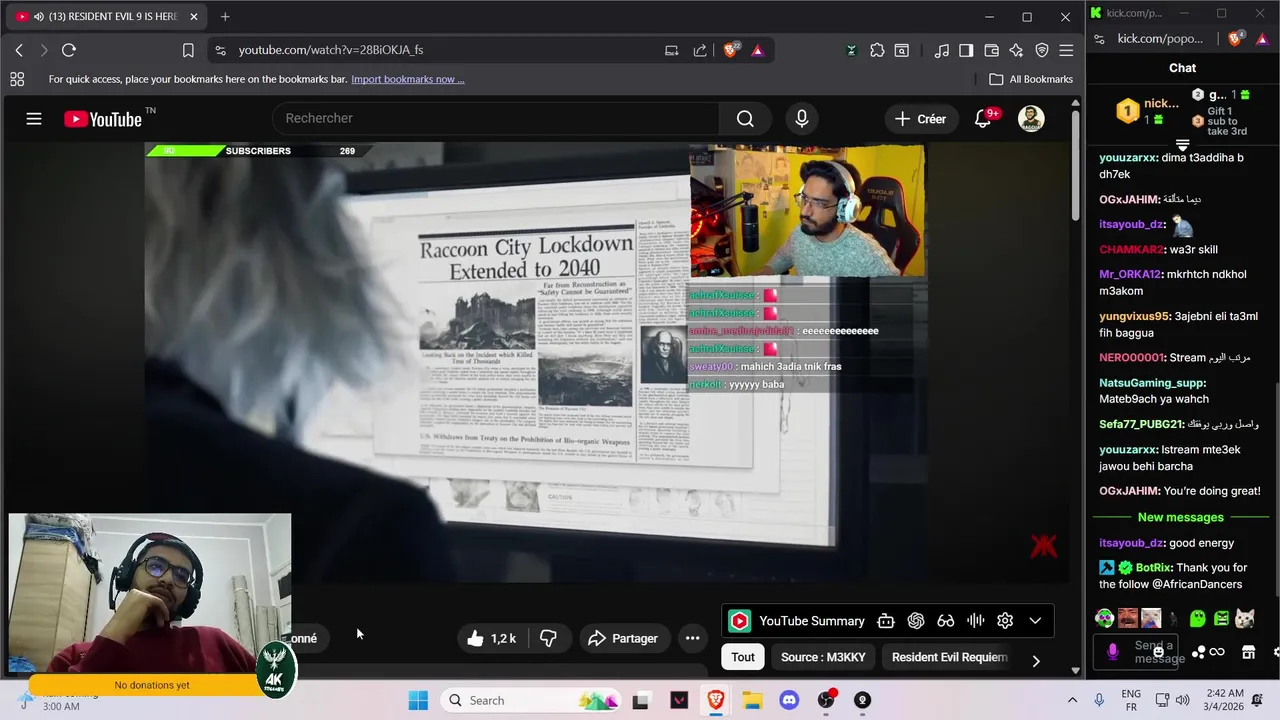The image size is (1280, 720).
Task: Open YouTube notifications bell
Action: 983,119
